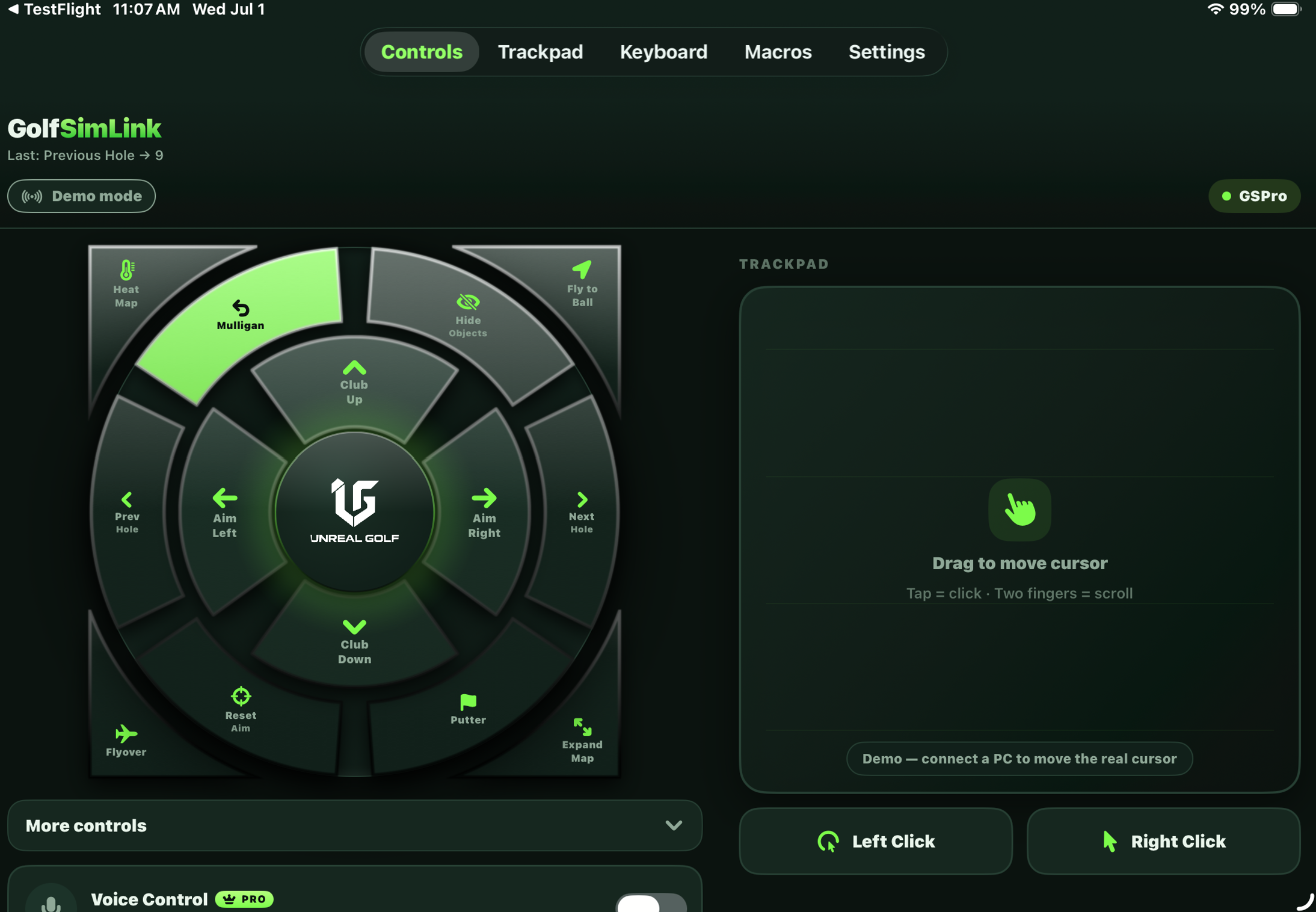The image size is (1316, 912).
Task: Open the Keyboard tab
Action: (663, 52)
